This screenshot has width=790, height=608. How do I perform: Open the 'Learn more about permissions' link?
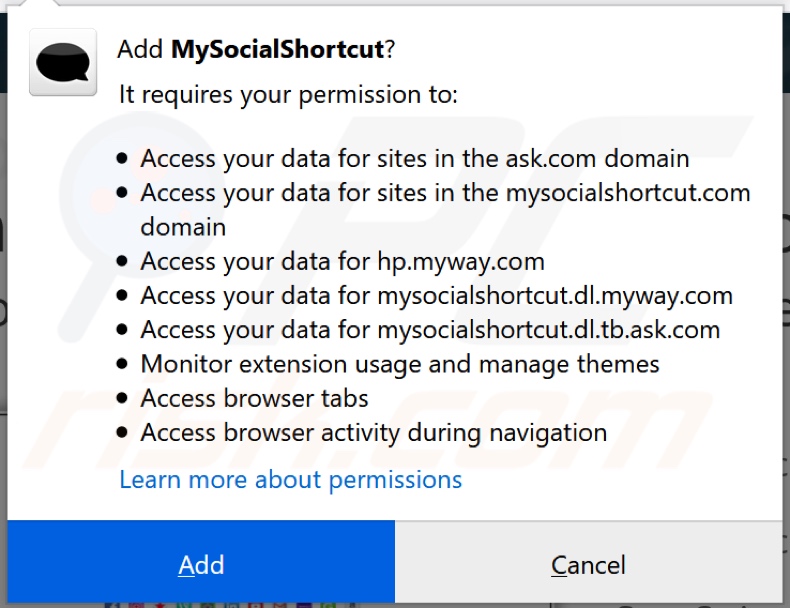pos(290,480)
